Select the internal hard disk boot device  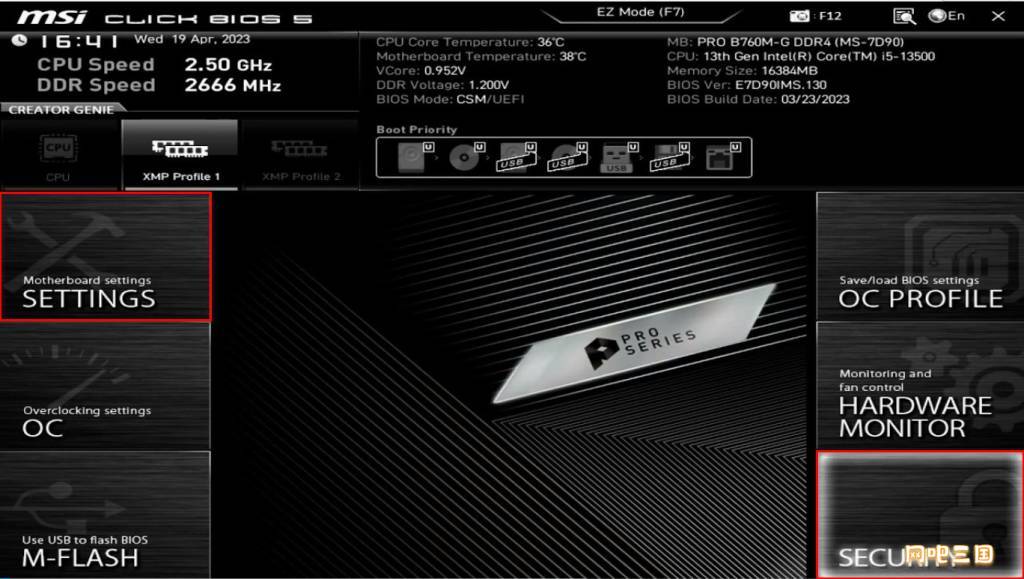click(415, 157)
